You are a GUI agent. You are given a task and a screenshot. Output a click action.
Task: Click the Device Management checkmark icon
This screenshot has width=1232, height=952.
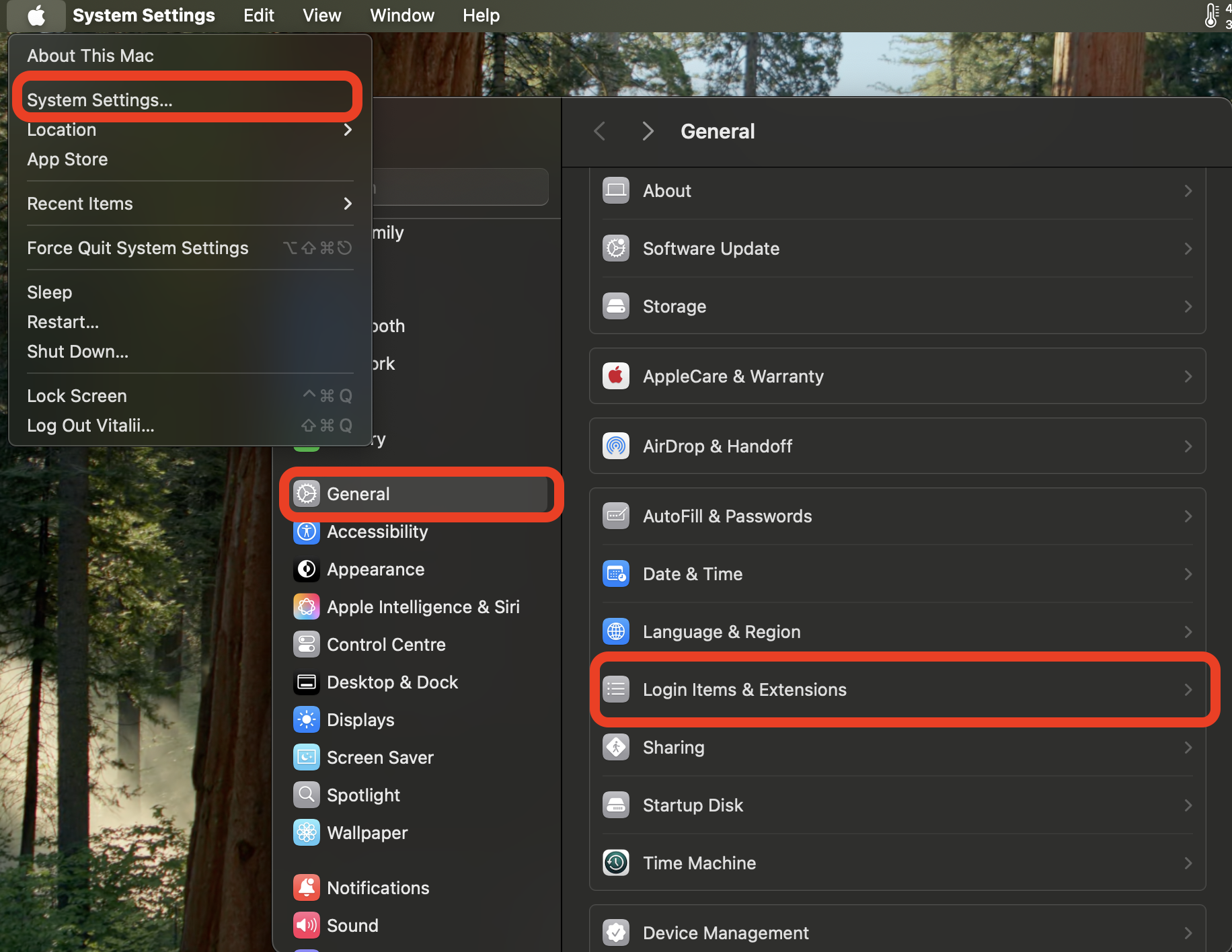click(616, 933)
